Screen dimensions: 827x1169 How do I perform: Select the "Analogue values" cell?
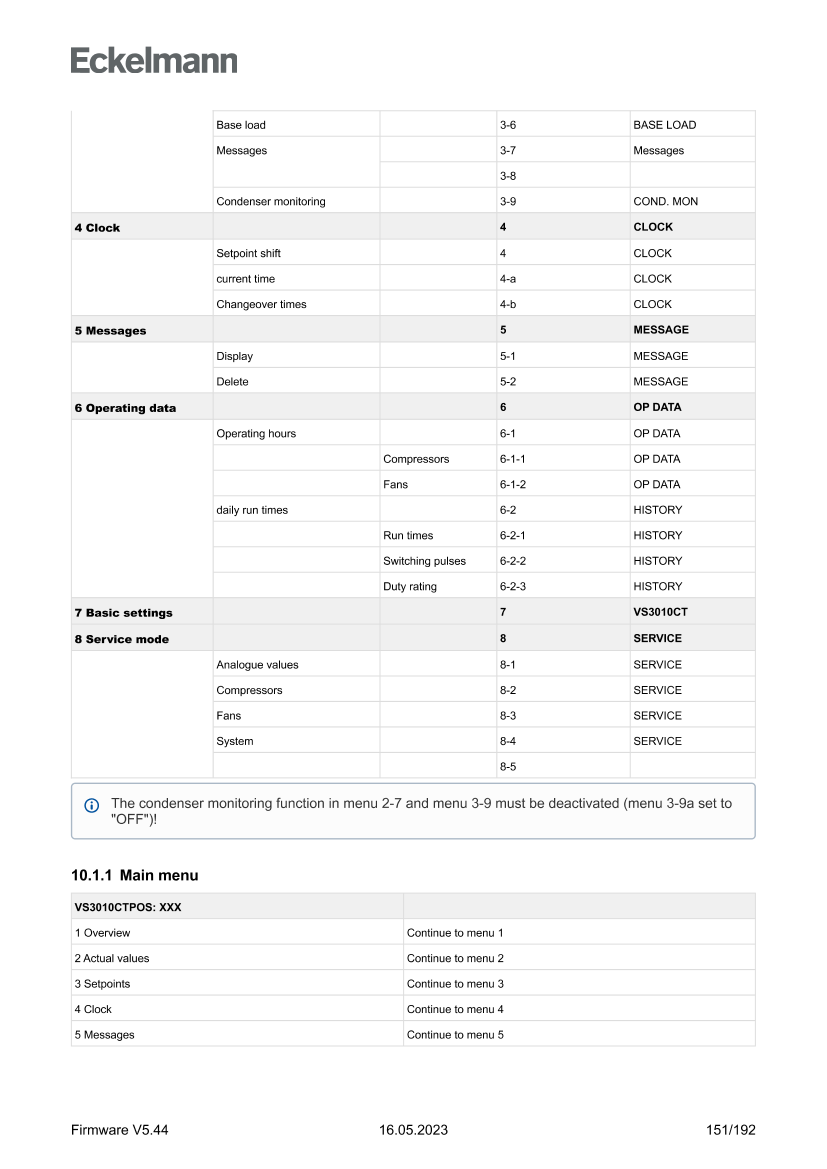257,664
